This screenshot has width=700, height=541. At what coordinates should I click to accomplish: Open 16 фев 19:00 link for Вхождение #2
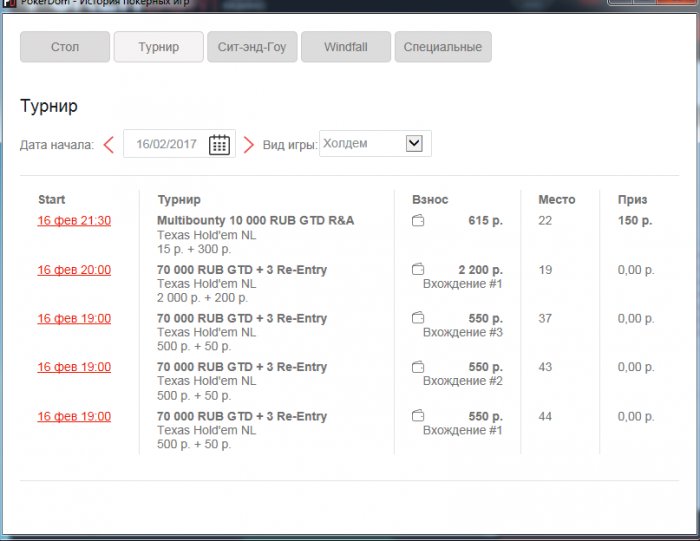tap(74, 367)
